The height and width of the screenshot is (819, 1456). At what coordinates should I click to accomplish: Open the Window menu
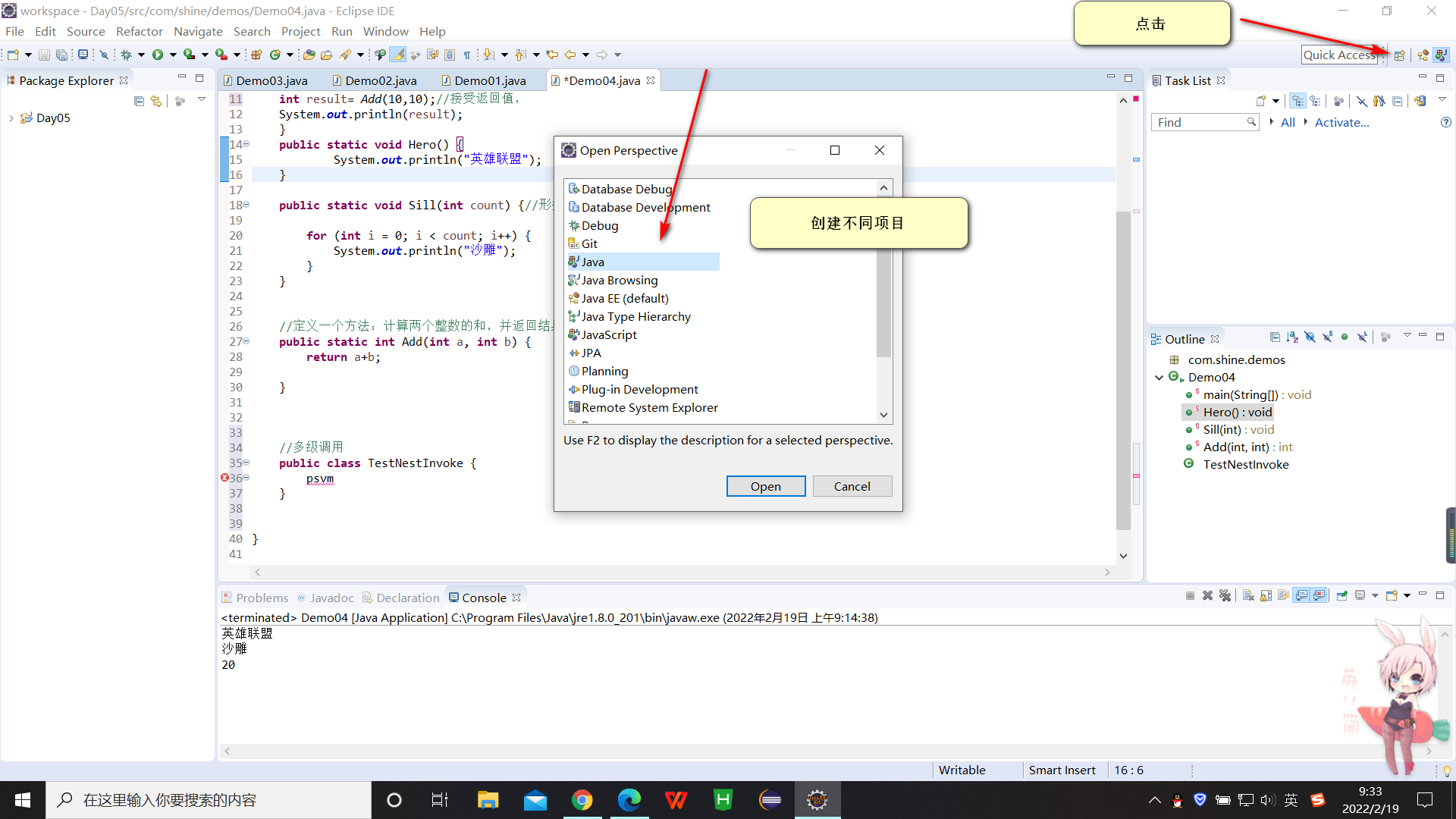click(x=385, y=31)
